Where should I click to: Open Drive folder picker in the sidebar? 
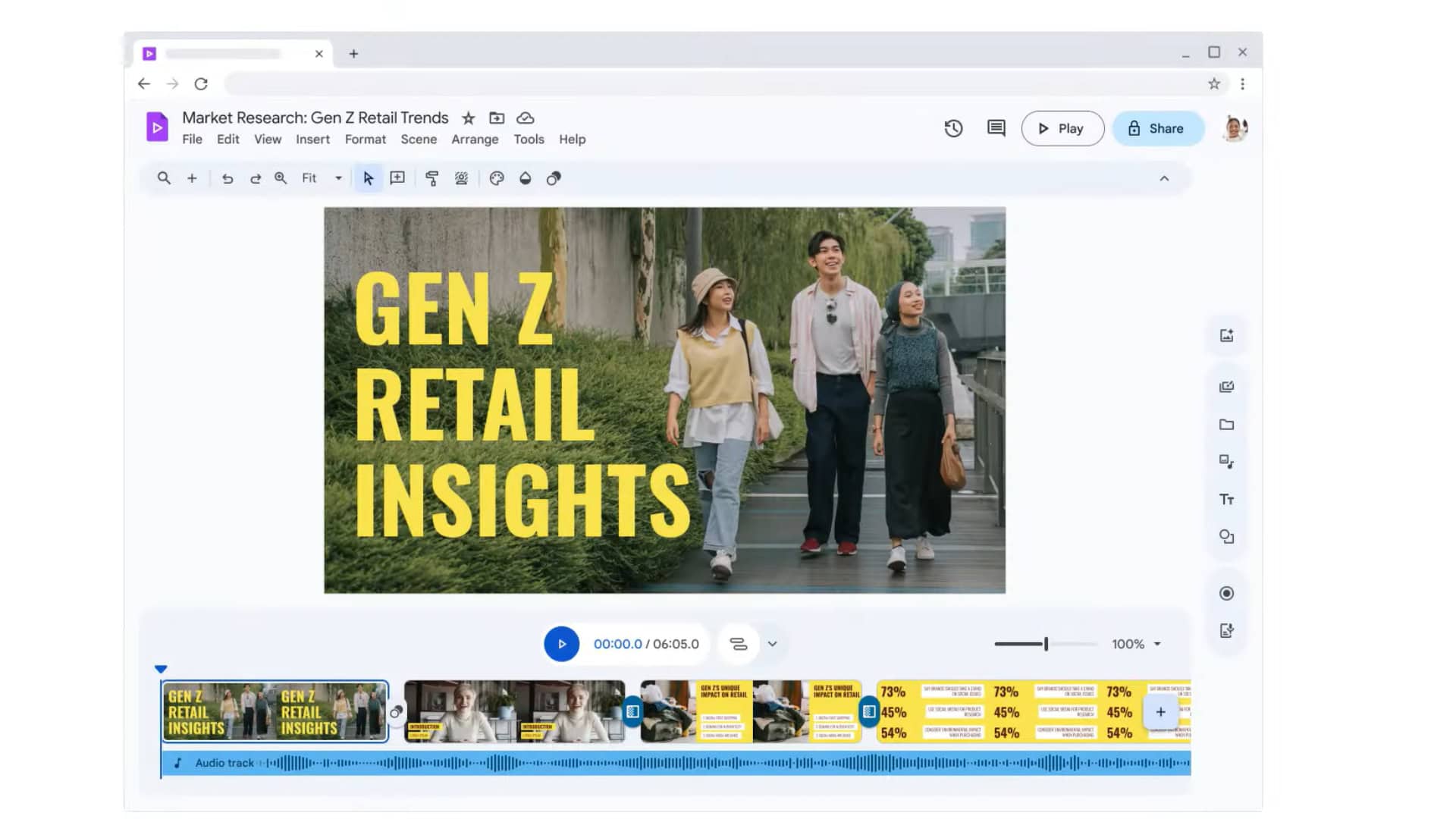(x=1226, y=425)
